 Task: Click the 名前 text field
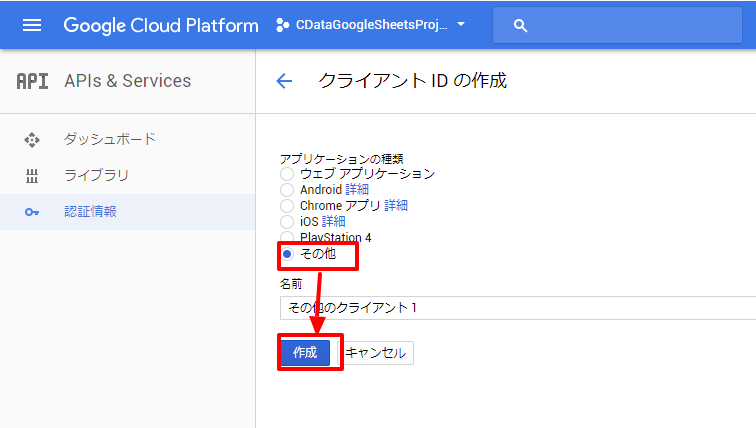point(518,308)
